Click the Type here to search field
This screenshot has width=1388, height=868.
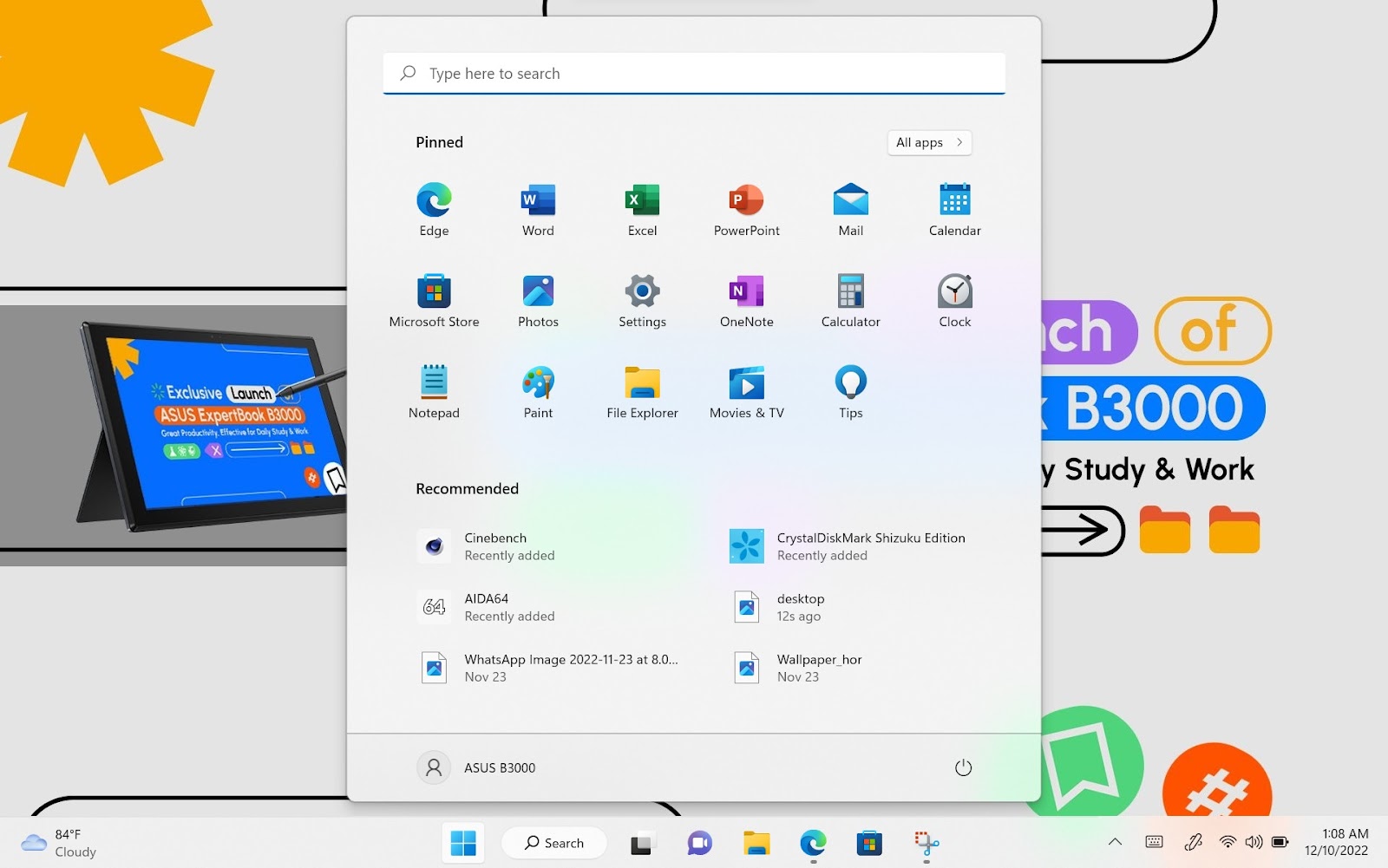(x=694, y=74)
